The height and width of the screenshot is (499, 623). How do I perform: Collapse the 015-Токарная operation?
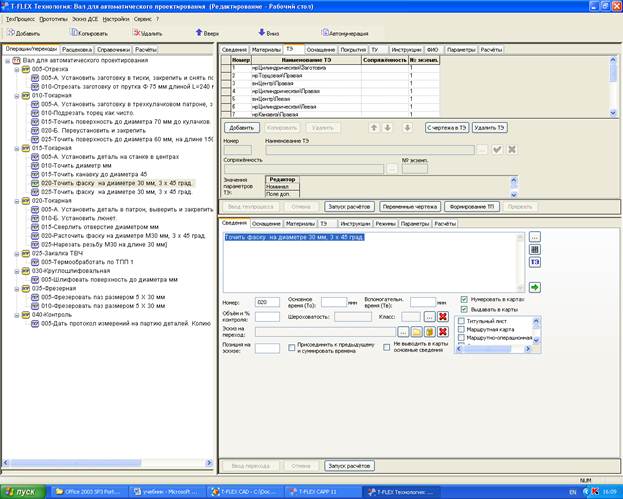[x=17, y=148]
